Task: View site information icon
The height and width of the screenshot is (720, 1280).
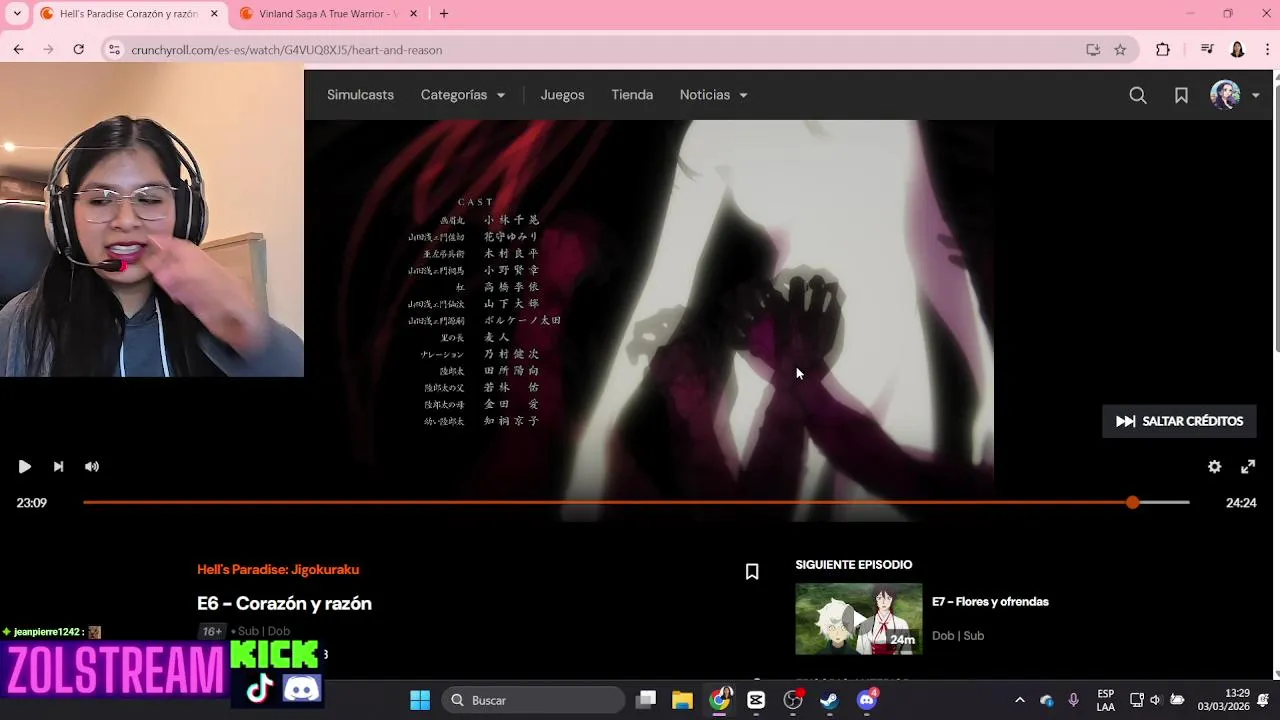Action: pyautogui.click(x=115, y=50)
